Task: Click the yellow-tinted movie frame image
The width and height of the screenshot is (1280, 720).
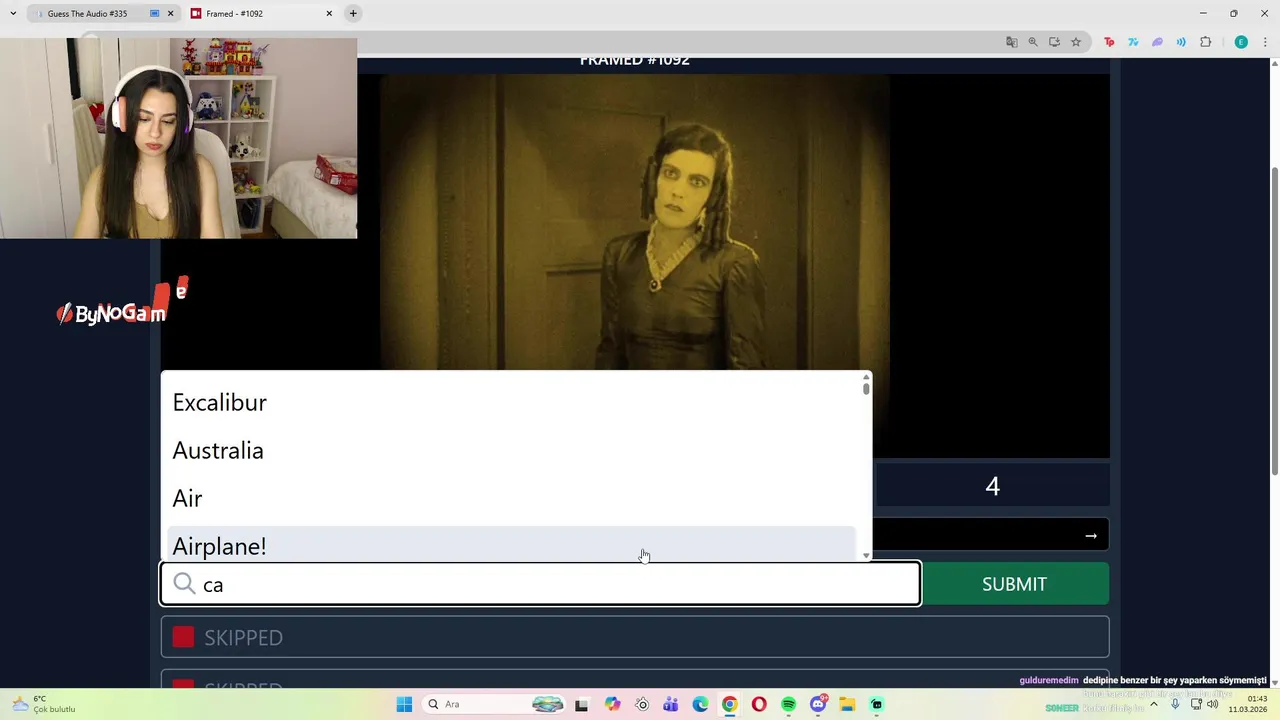Action: pos(634,222)
